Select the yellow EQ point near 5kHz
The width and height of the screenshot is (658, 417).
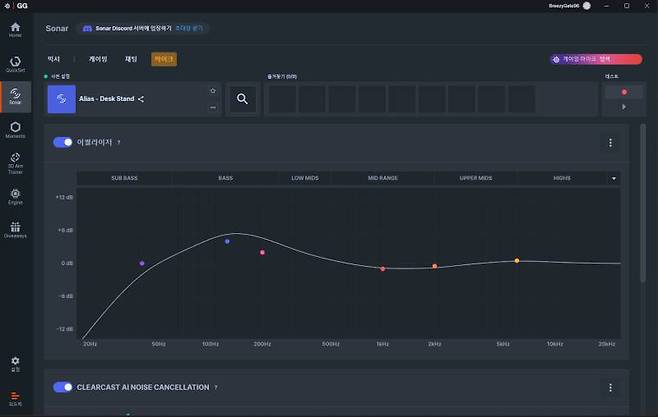pos(517,261)
